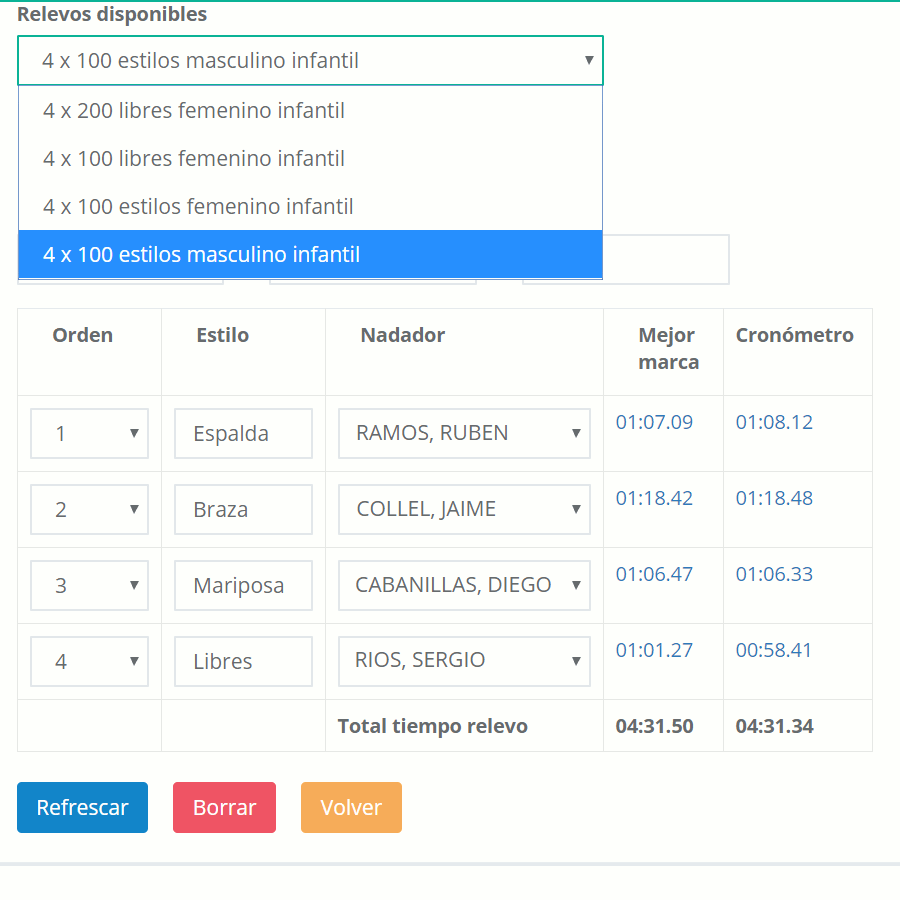Open swimmer dropdown COLLEL, JAIME
The image size is (900, 900).
pos(464,509)
